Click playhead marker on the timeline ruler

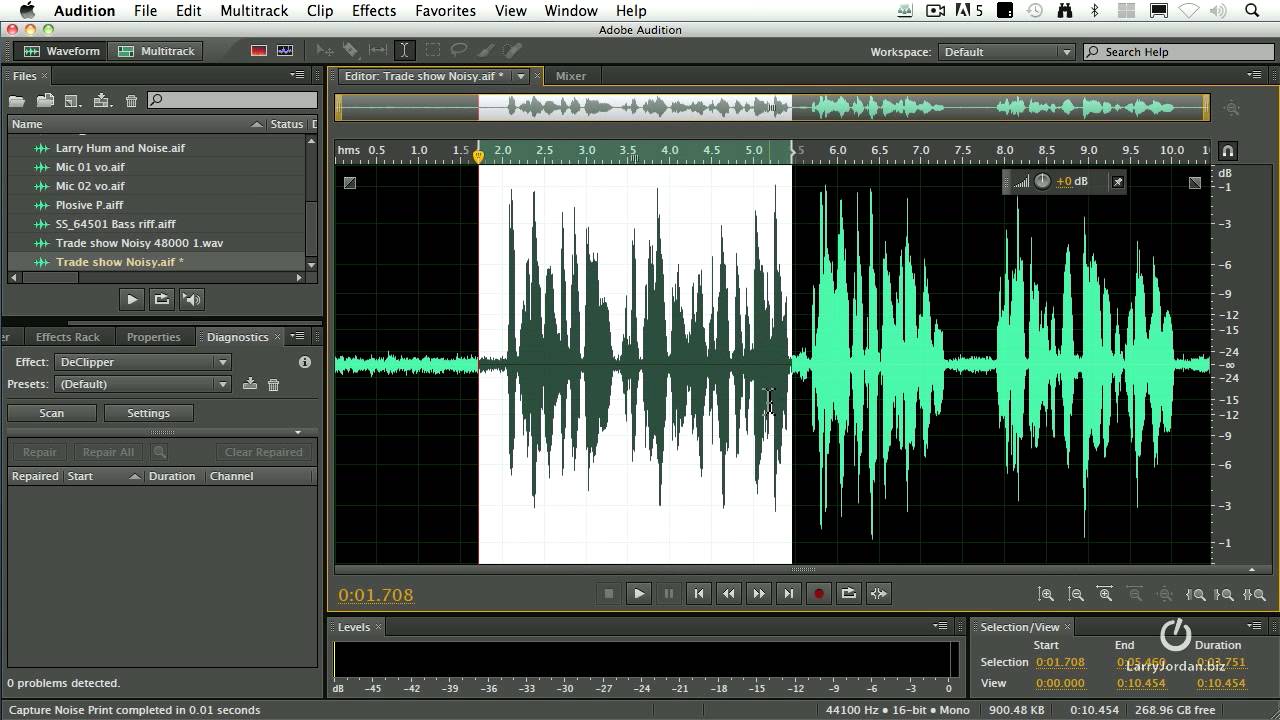[478, 156]
